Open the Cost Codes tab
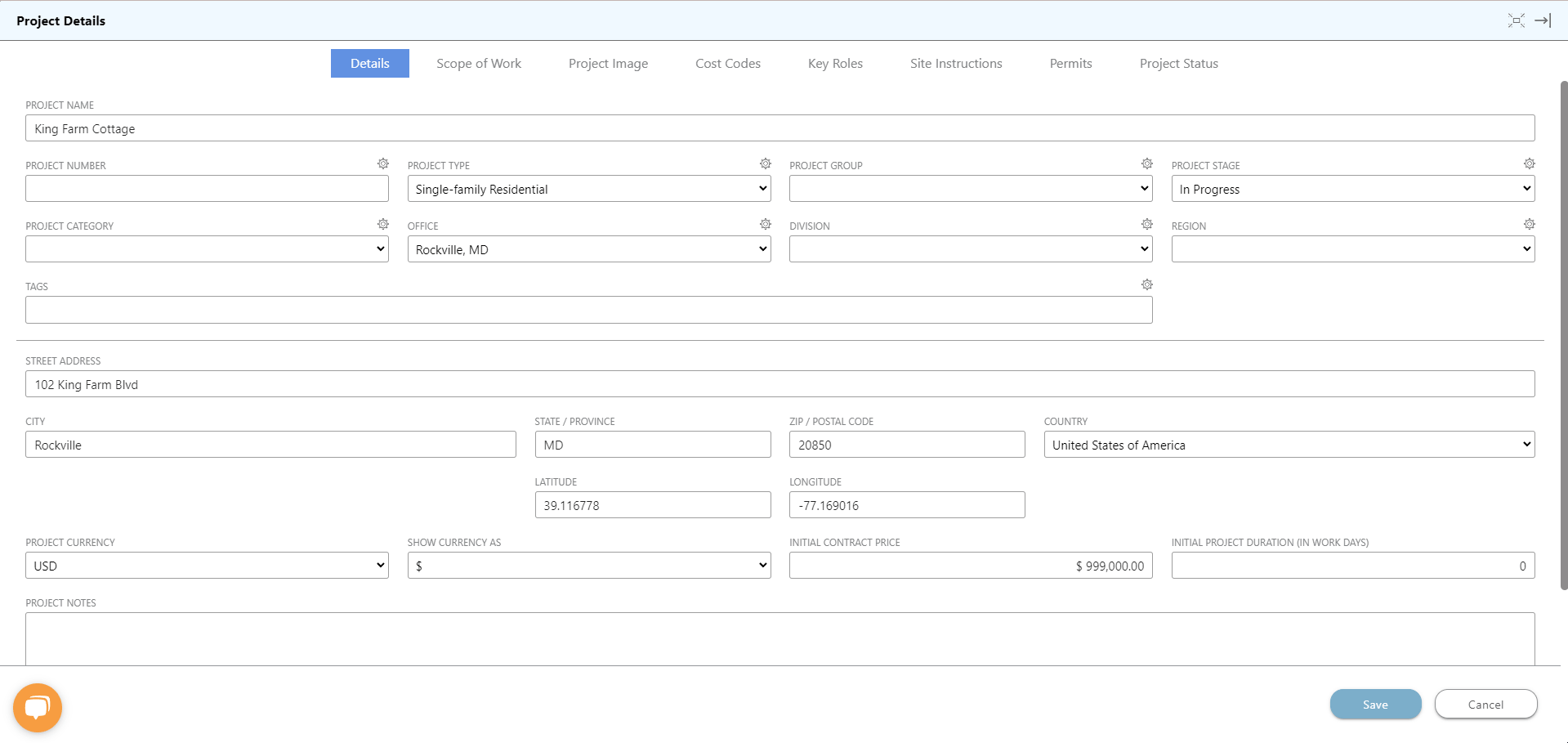 (727, 64)
